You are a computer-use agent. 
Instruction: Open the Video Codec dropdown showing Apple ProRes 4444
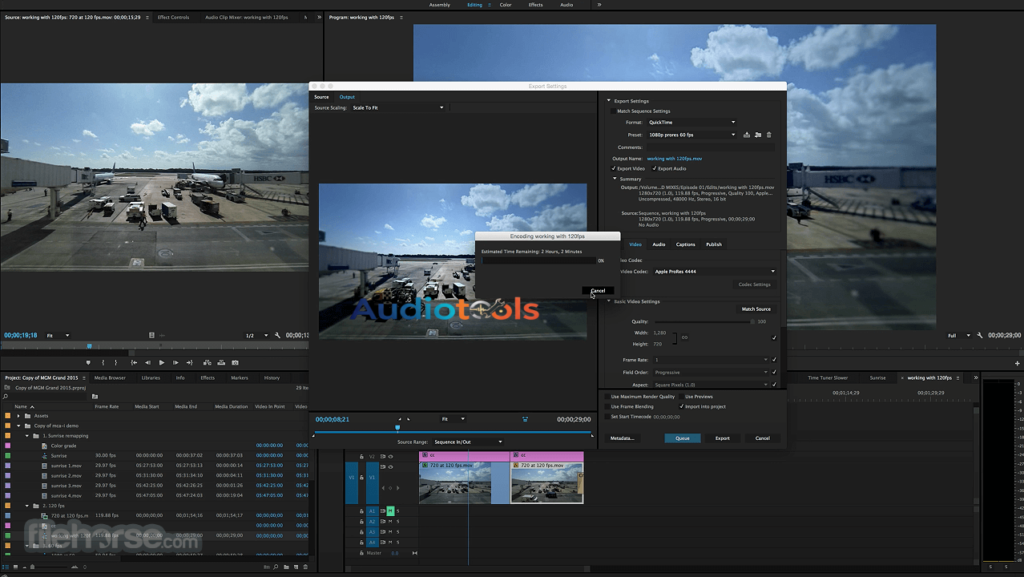[713, 270]
